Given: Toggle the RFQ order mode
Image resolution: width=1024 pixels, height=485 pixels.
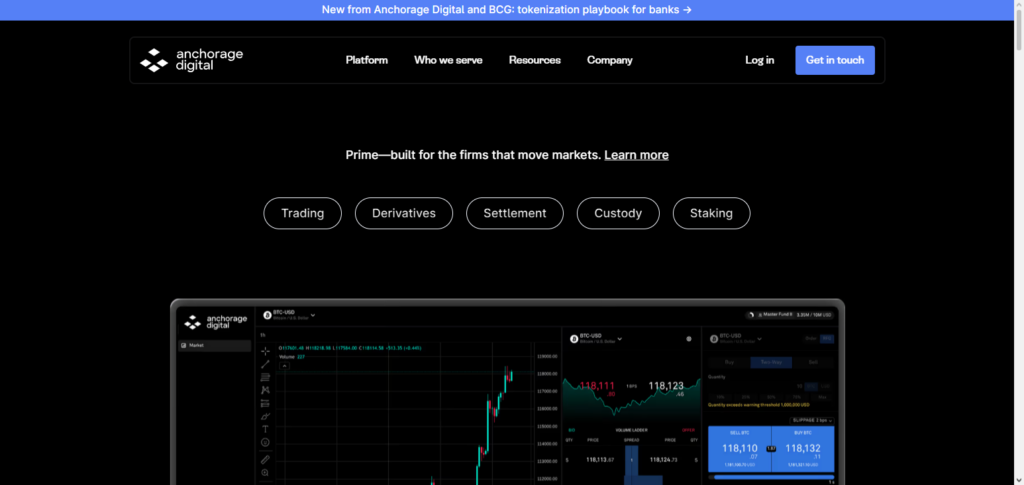Looking at the screenshot, I should 827,339.
